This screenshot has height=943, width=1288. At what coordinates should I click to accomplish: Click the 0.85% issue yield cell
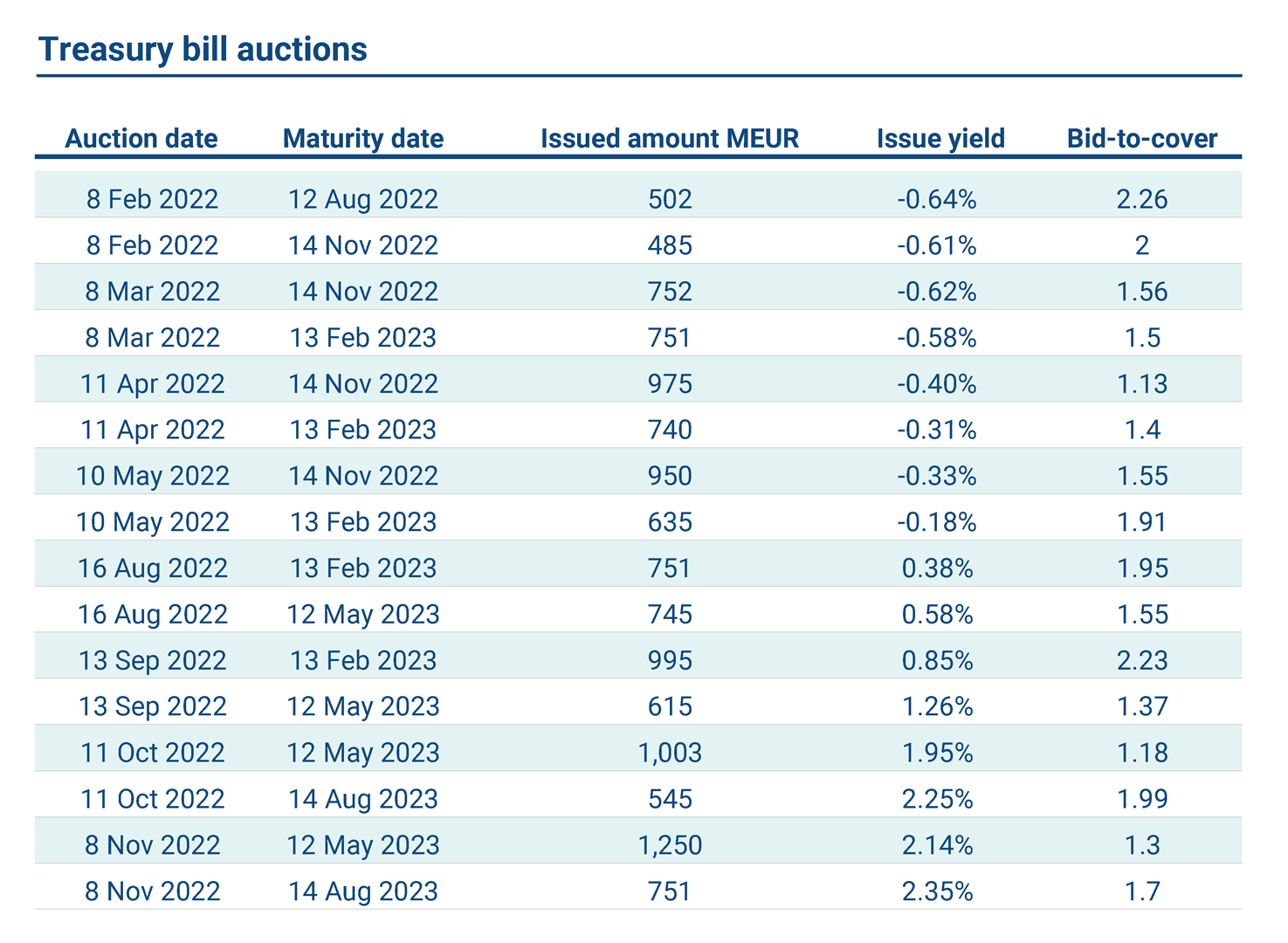(937, 661)
